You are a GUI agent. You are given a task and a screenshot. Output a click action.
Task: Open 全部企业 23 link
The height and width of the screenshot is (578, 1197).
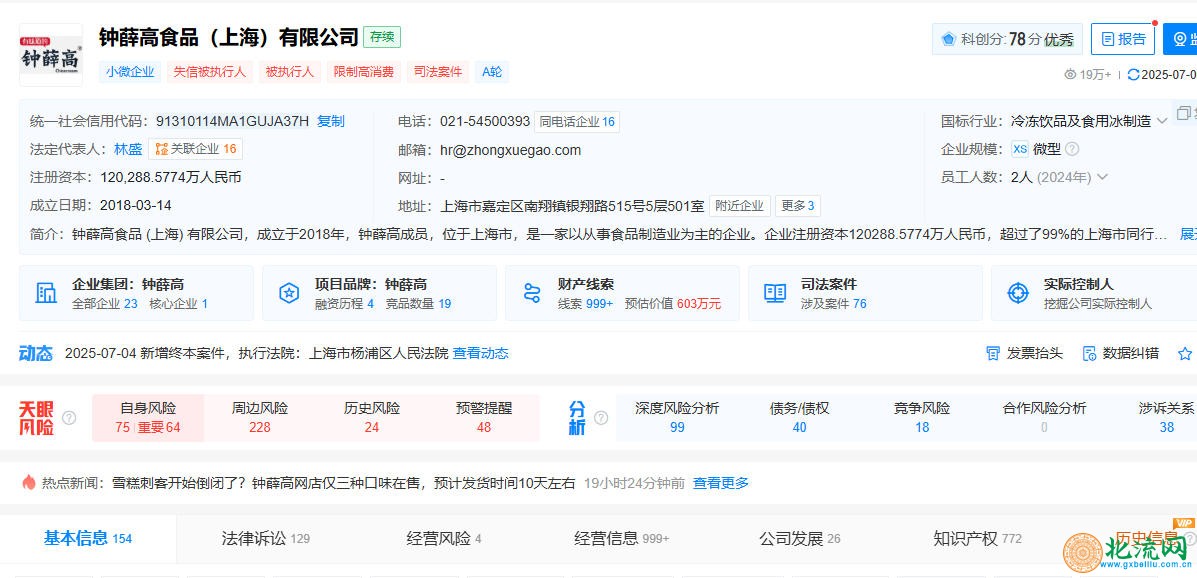pyautogui.click(x=105, y=303)
